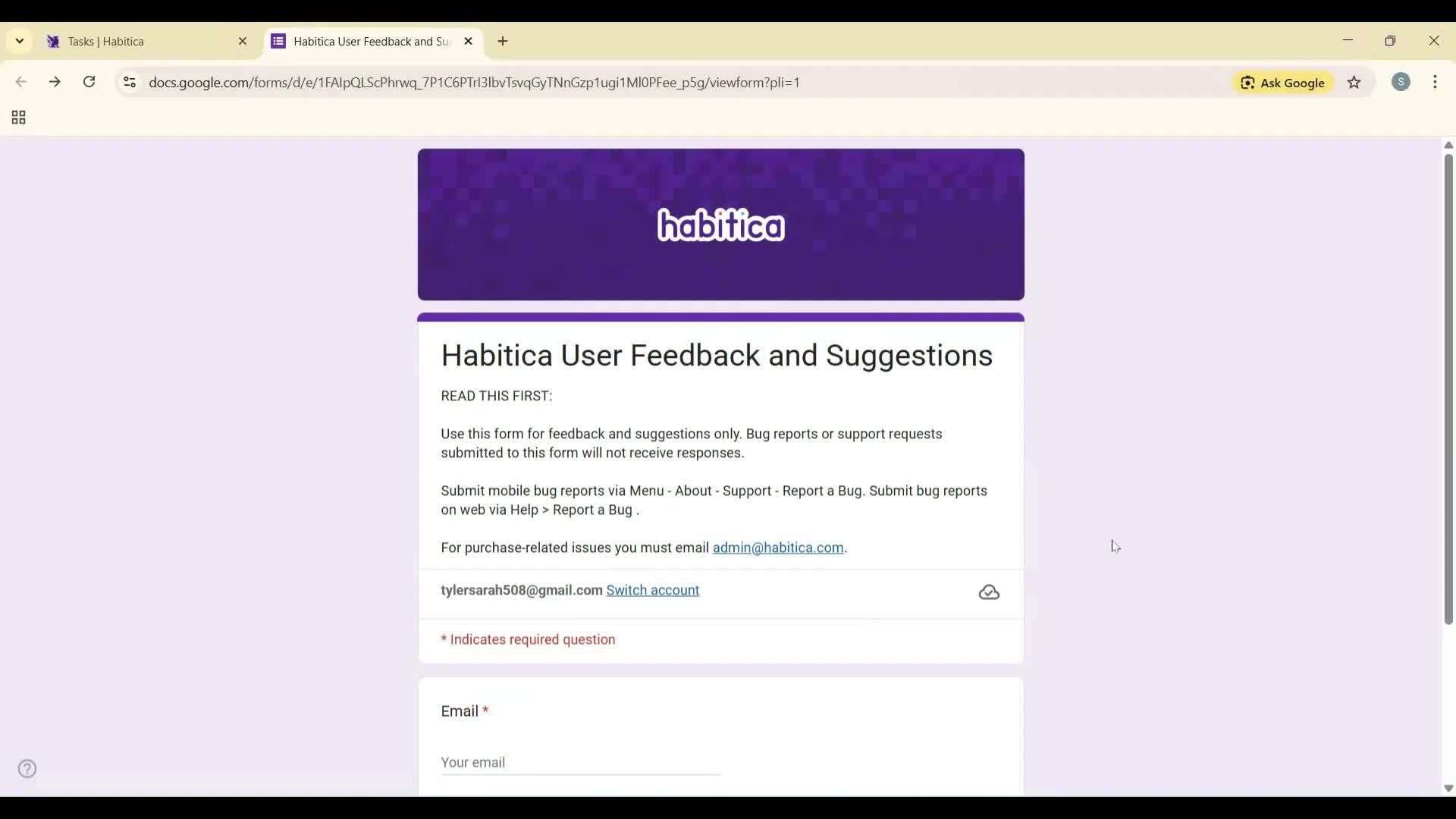The height and width of the screenshot is (819, 1456).
Task: Click the draft saved cloud icon
Action: click(x=989, y=592)
